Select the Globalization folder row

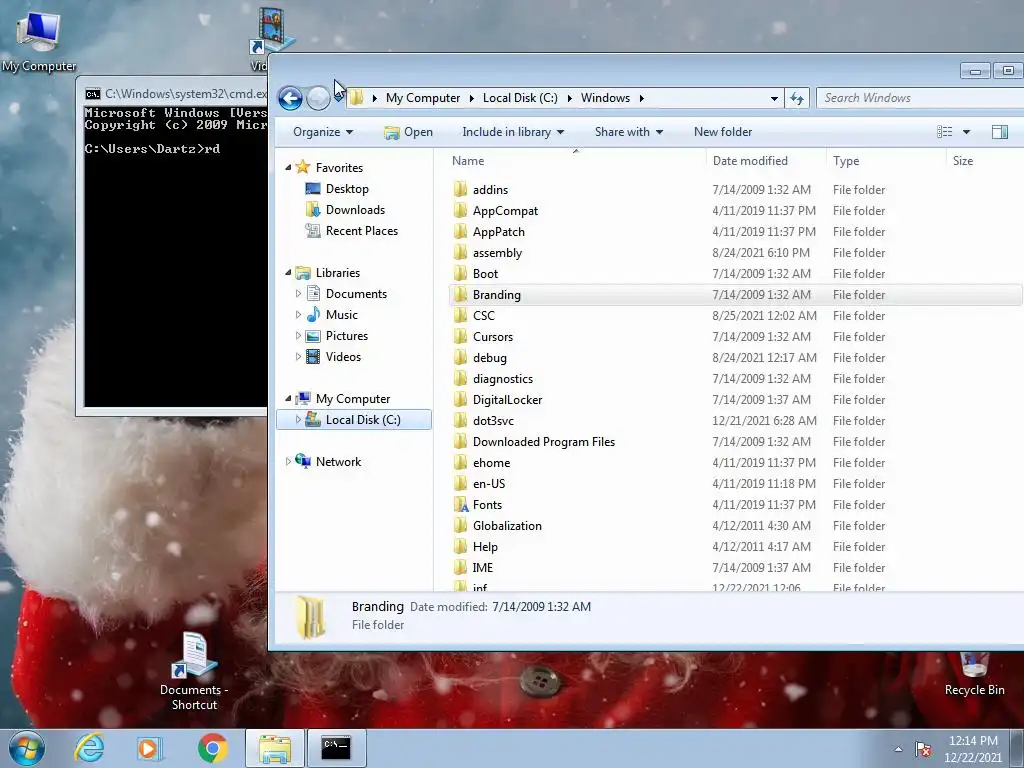point(736,526)
